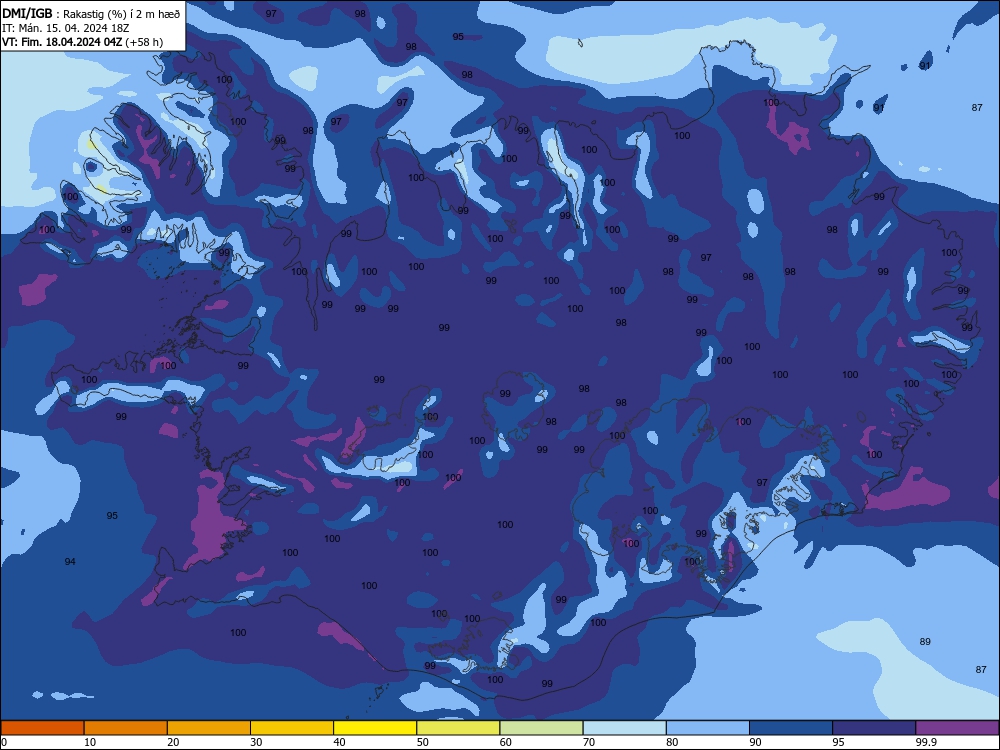Screen dimensions: 1000x750
Task: Select the medium blue 90–95 legend swatch
Action: tap(791, 728)
